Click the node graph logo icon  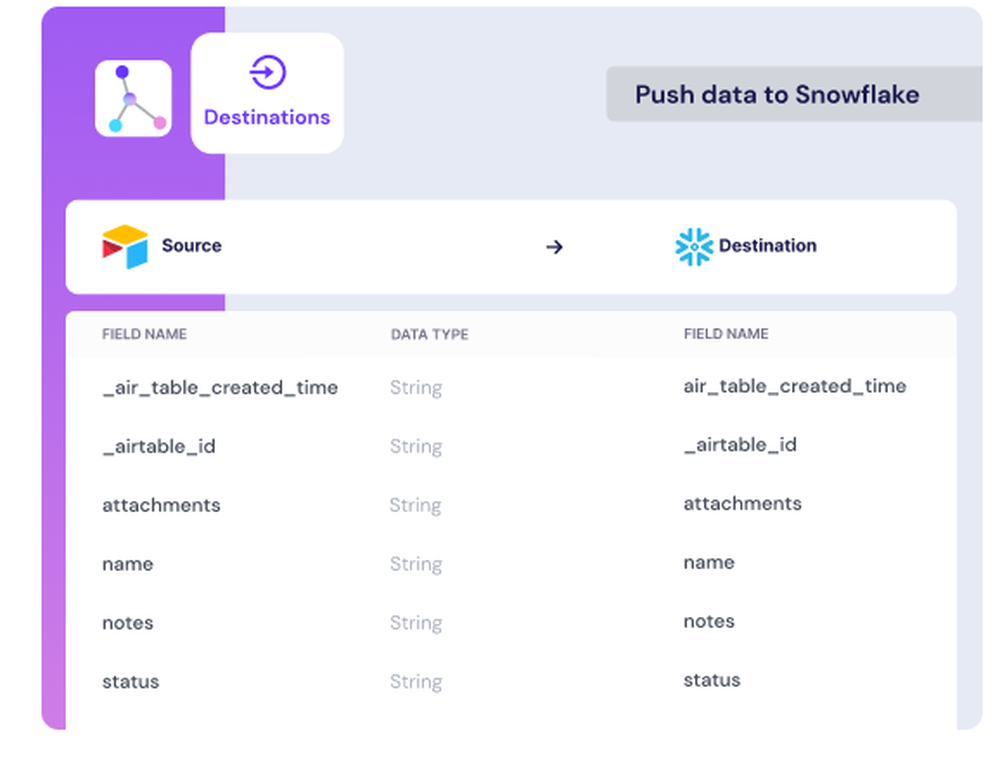point(133,98)
